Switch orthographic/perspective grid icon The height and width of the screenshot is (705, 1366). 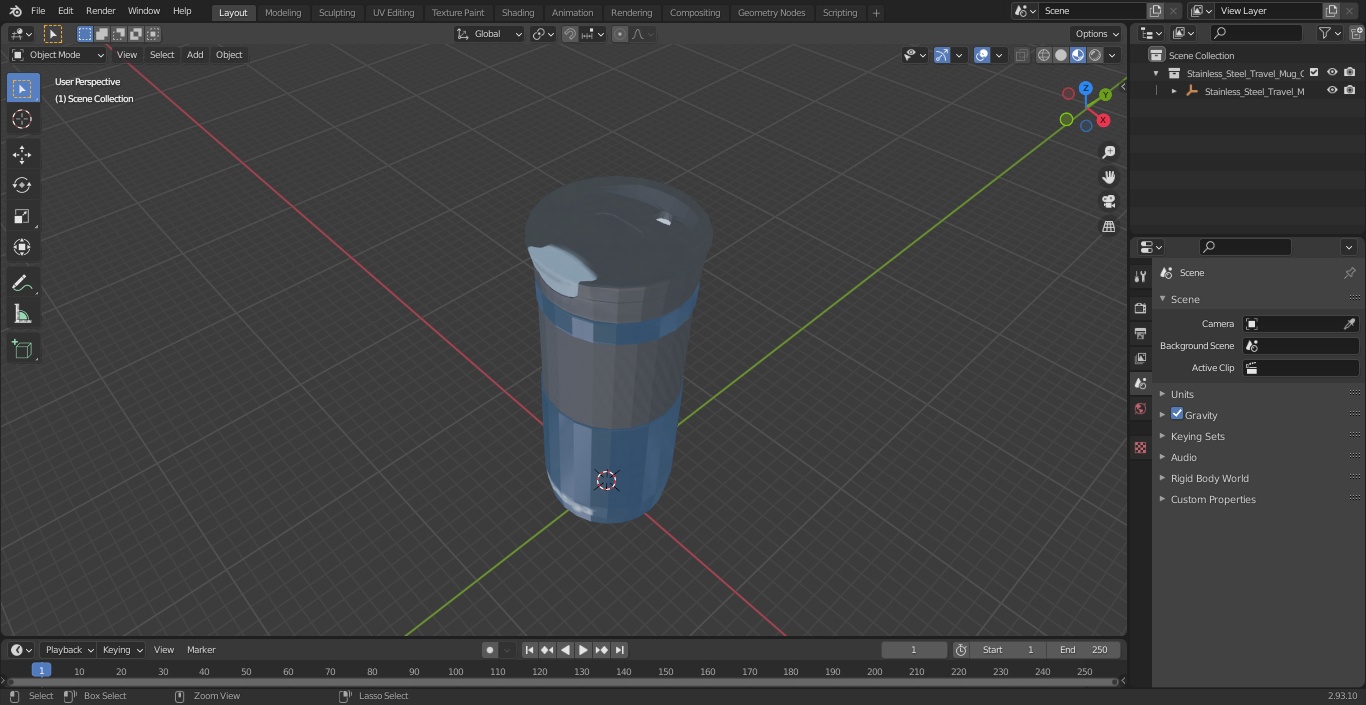1108,227
